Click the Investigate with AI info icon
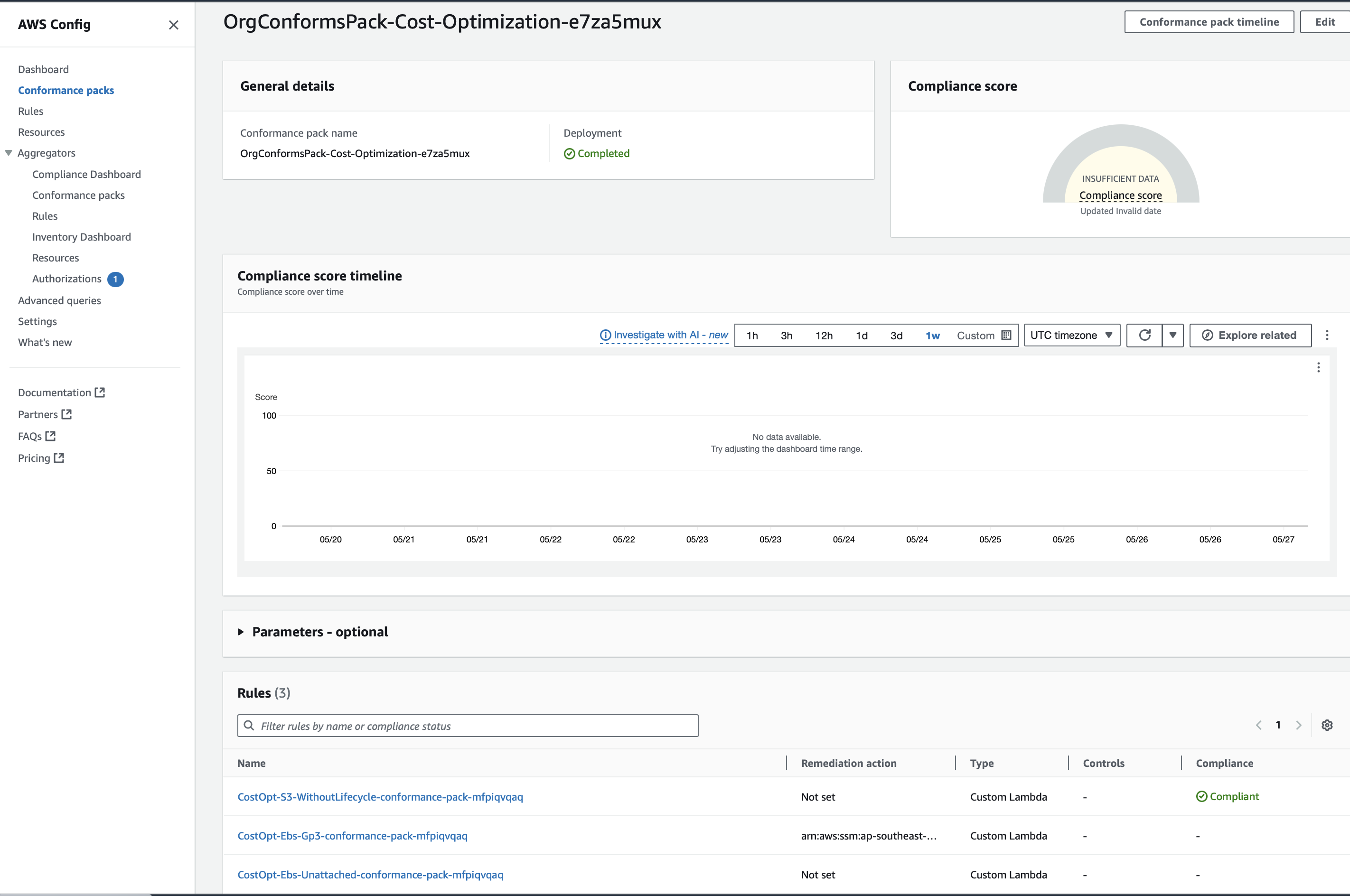 pyautogui.click(x=605, y=336)
